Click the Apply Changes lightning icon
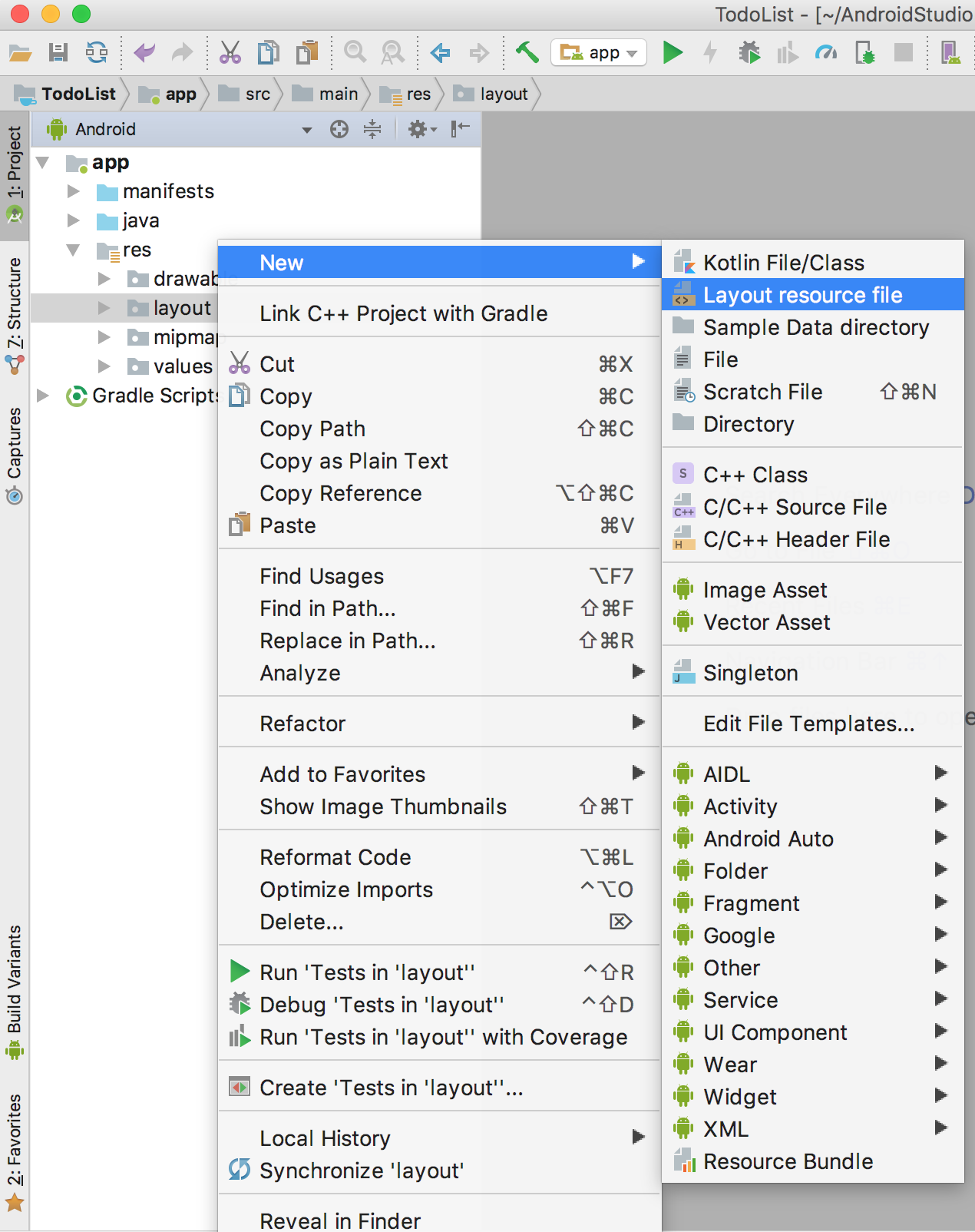Viewport: 975px width, 1232px height. click(711, 52)
